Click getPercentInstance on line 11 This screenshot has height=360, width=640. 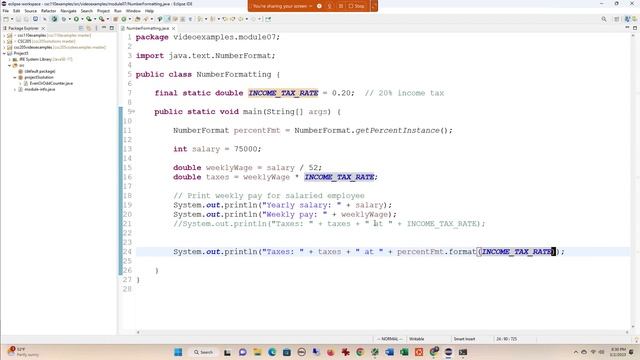pos(397,131)
